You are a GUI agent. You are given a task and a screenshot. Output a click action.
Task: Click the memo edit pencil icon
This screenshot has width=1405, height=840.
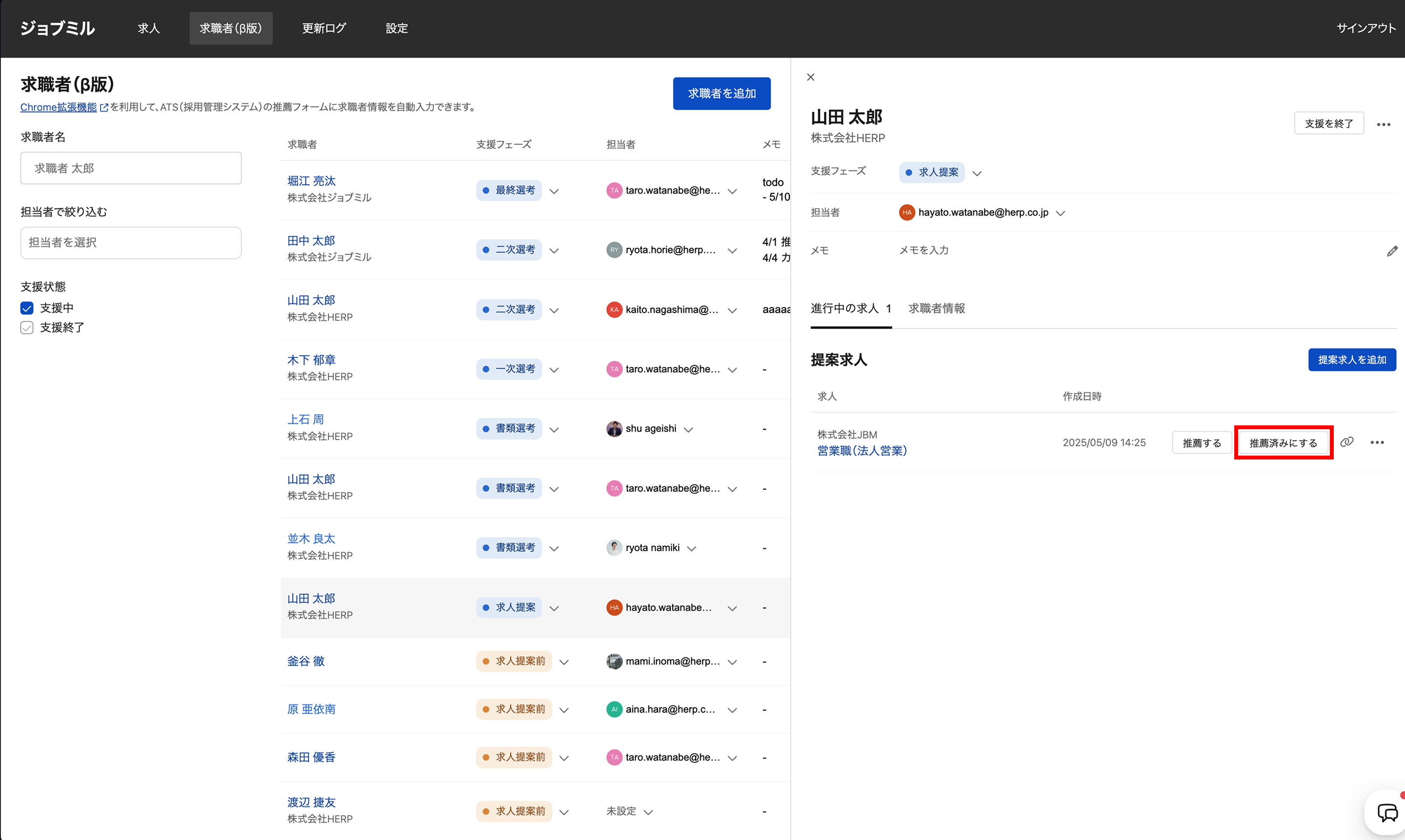pyautogui.click(x=1392, y=251)
